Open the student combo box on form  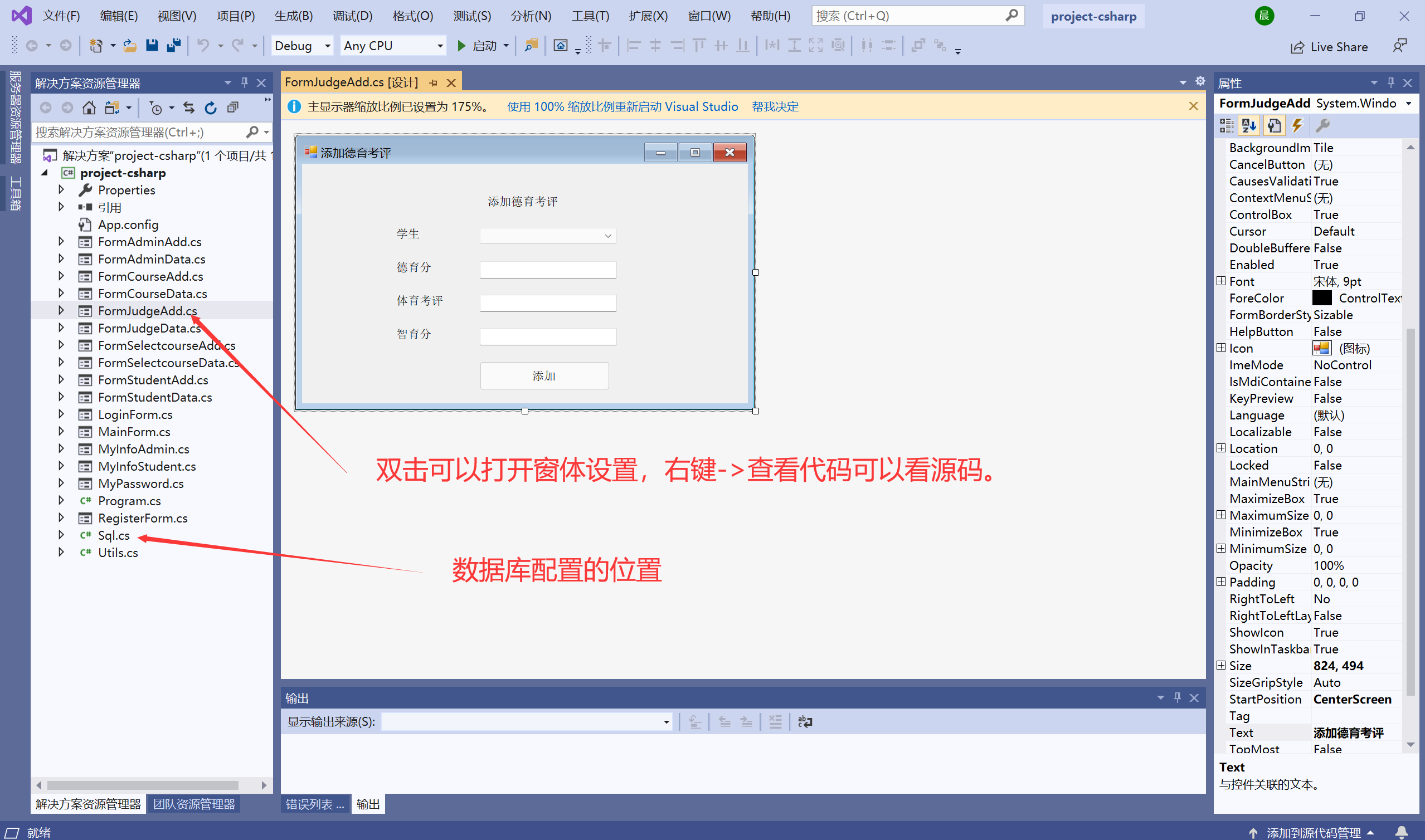click(608, 236)
